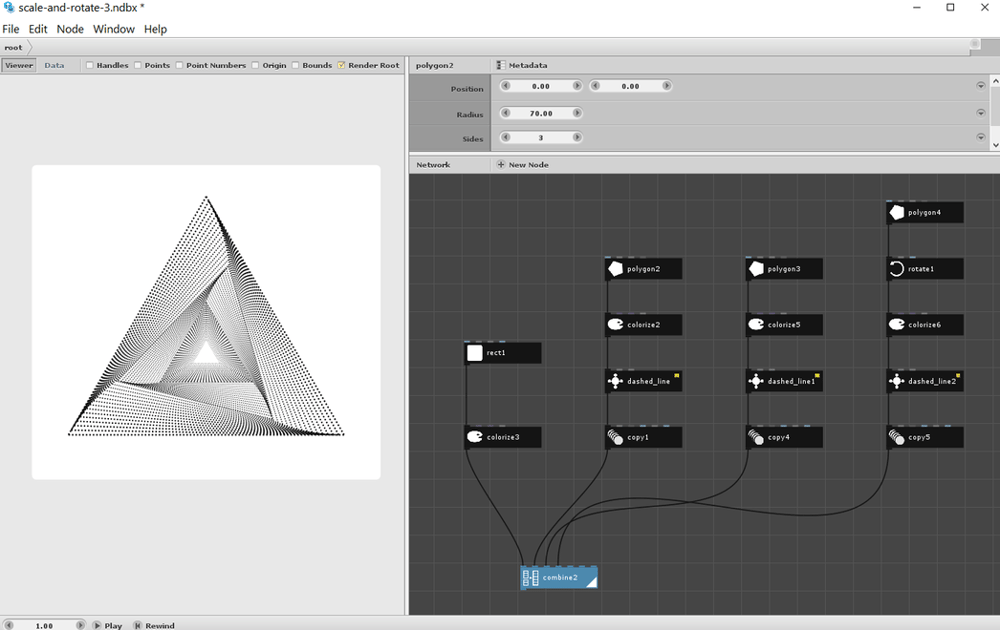
Task: Select the polygon4 node icon
Action: click(897, 212)
